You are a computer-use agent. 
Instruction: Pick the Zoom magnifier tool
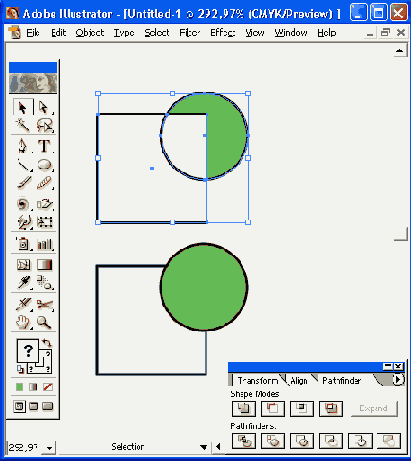(44, 322)
